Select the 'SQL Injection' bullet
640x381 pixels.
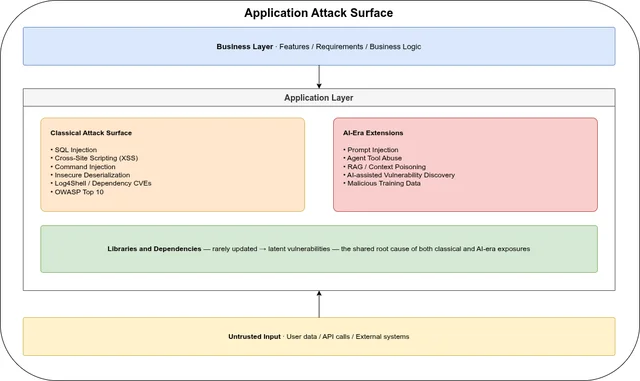(74, 150)
